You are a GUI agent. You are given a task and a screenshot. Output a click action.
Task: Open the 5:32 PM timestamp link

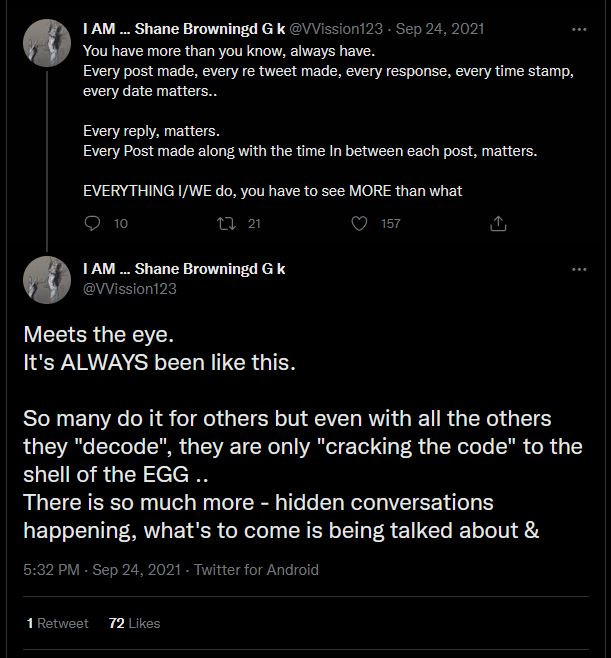tap(50, 570)
